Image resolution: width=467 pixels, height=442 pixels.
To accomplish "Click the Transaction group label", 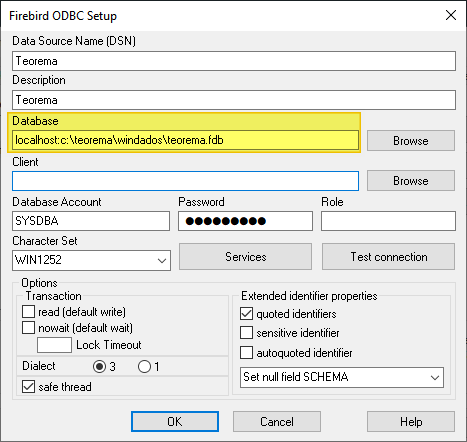I will [x=54, y=296].
